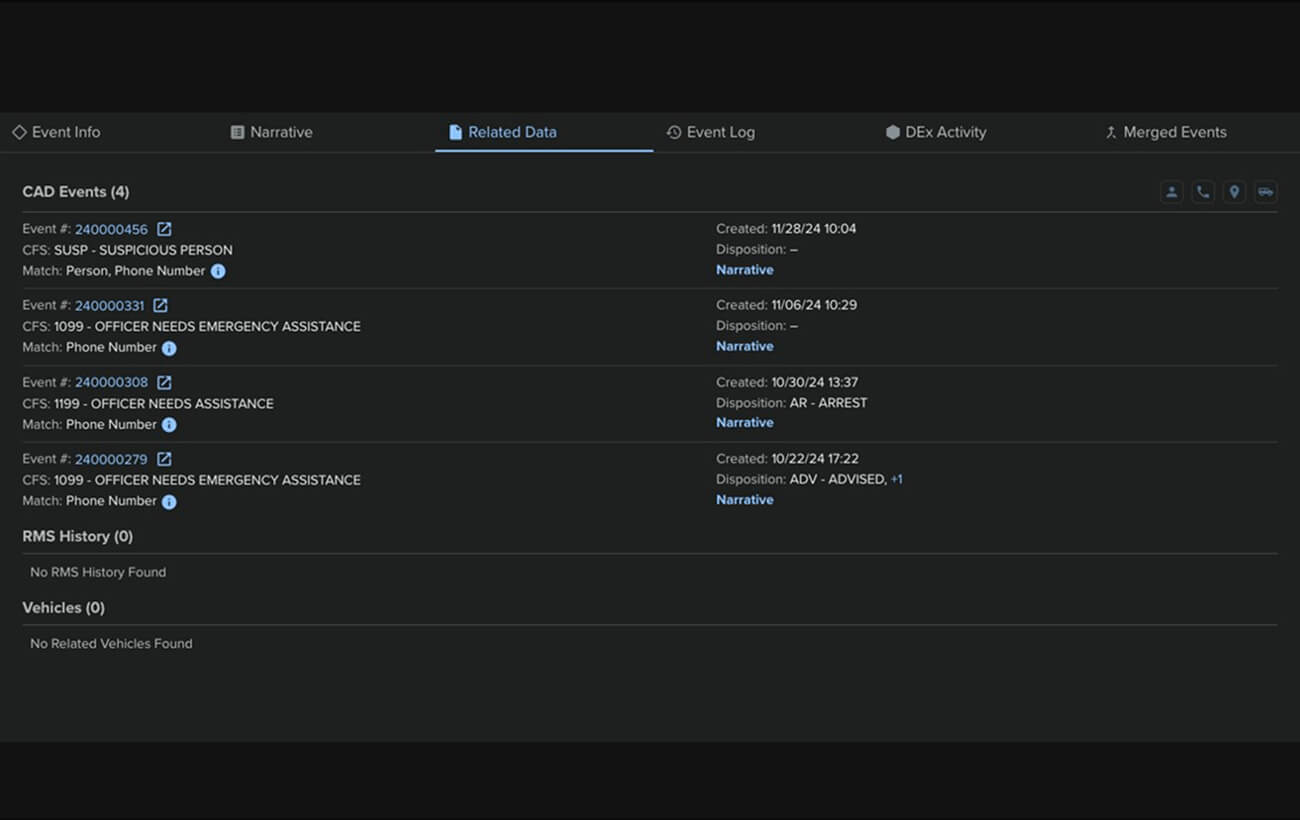
Task: Click info icon for event 240000279 match
Action: click(168, 502)
